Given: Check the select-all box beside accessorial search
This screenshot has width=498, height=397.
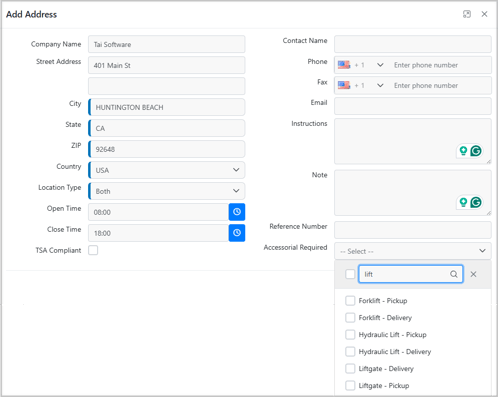Looking at the screenshot, I should tap(350, 274).
